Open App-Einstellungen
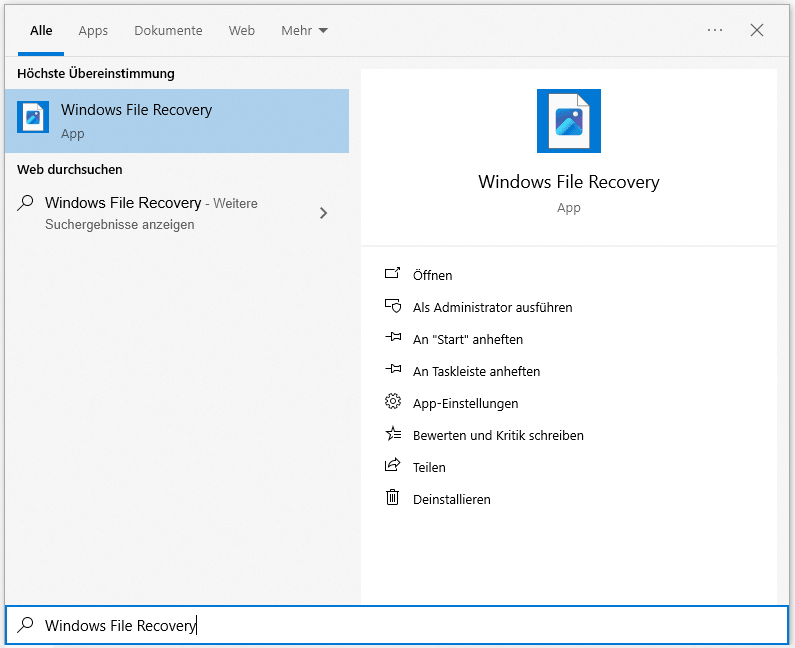 pyautogui.click(x=465, y=404)
